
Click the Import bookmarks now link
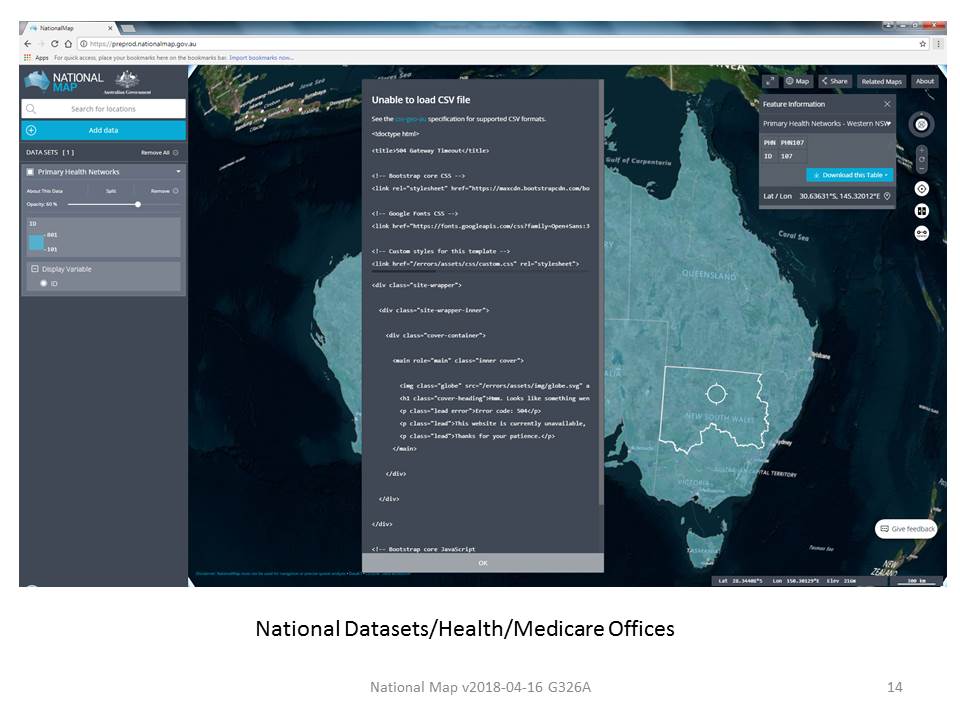261,58
